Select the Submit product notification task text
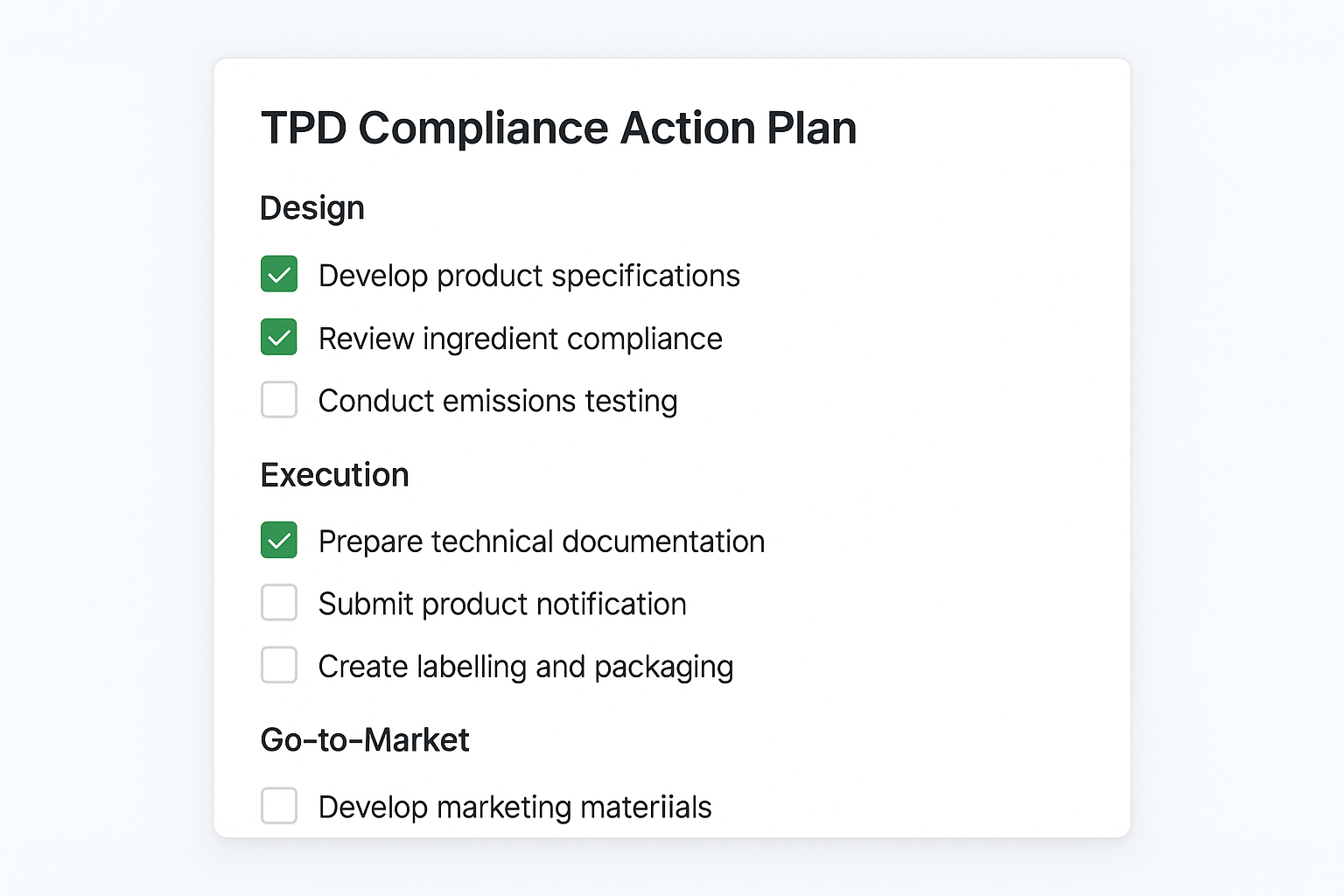 click(502, 603)
